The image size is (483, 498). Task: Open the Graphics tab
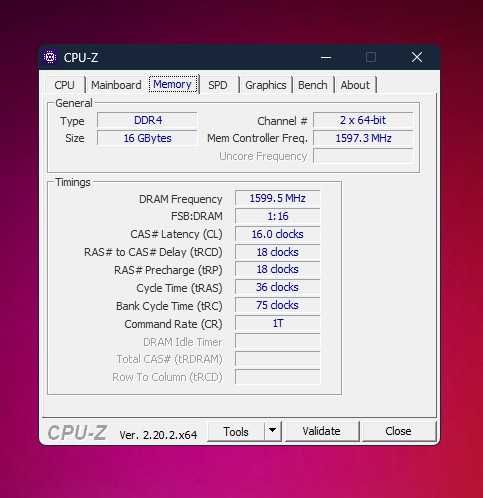pos(266,85)
